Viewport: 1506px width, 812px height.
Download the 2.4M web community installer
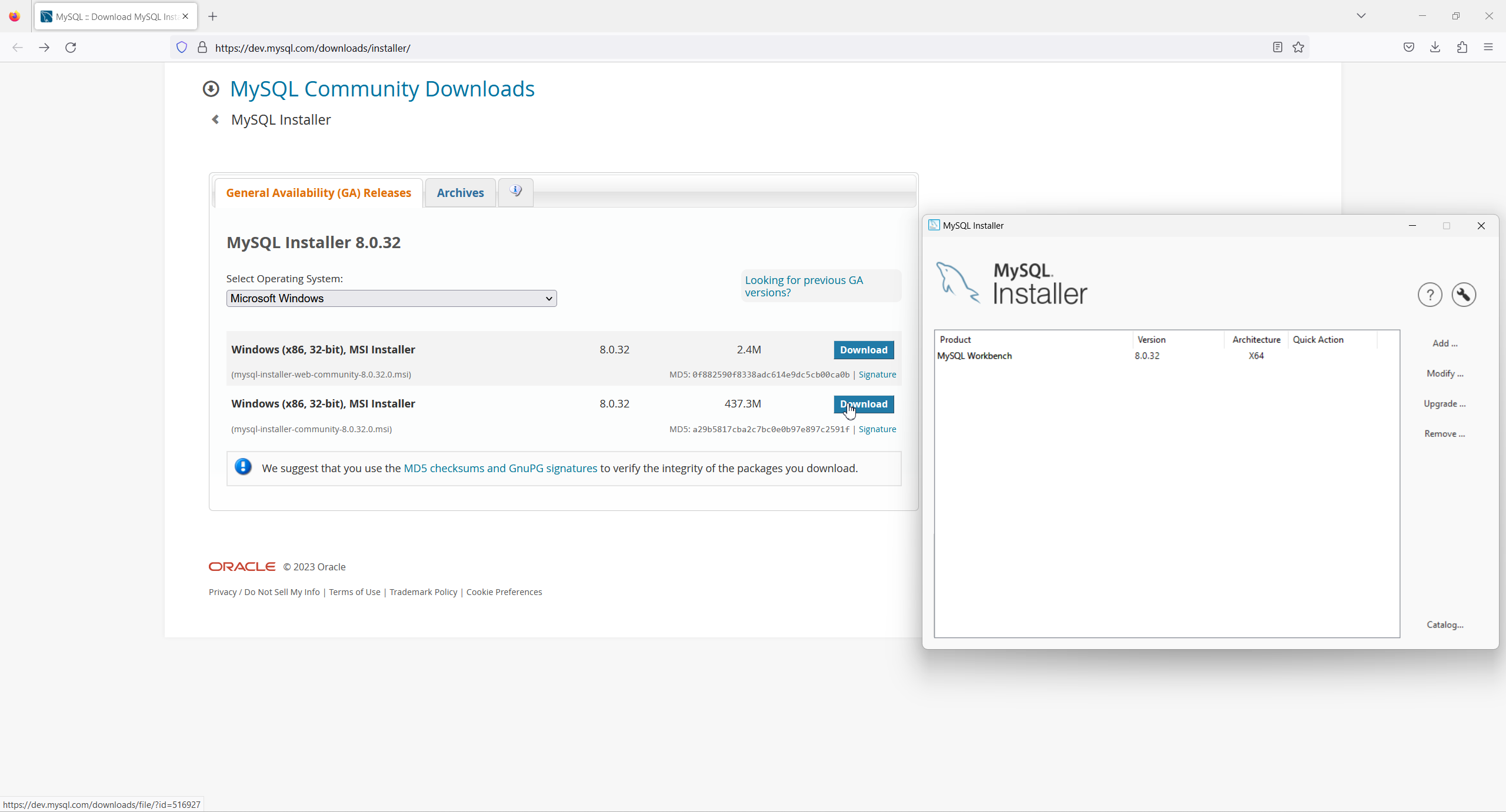pos(863,350)
